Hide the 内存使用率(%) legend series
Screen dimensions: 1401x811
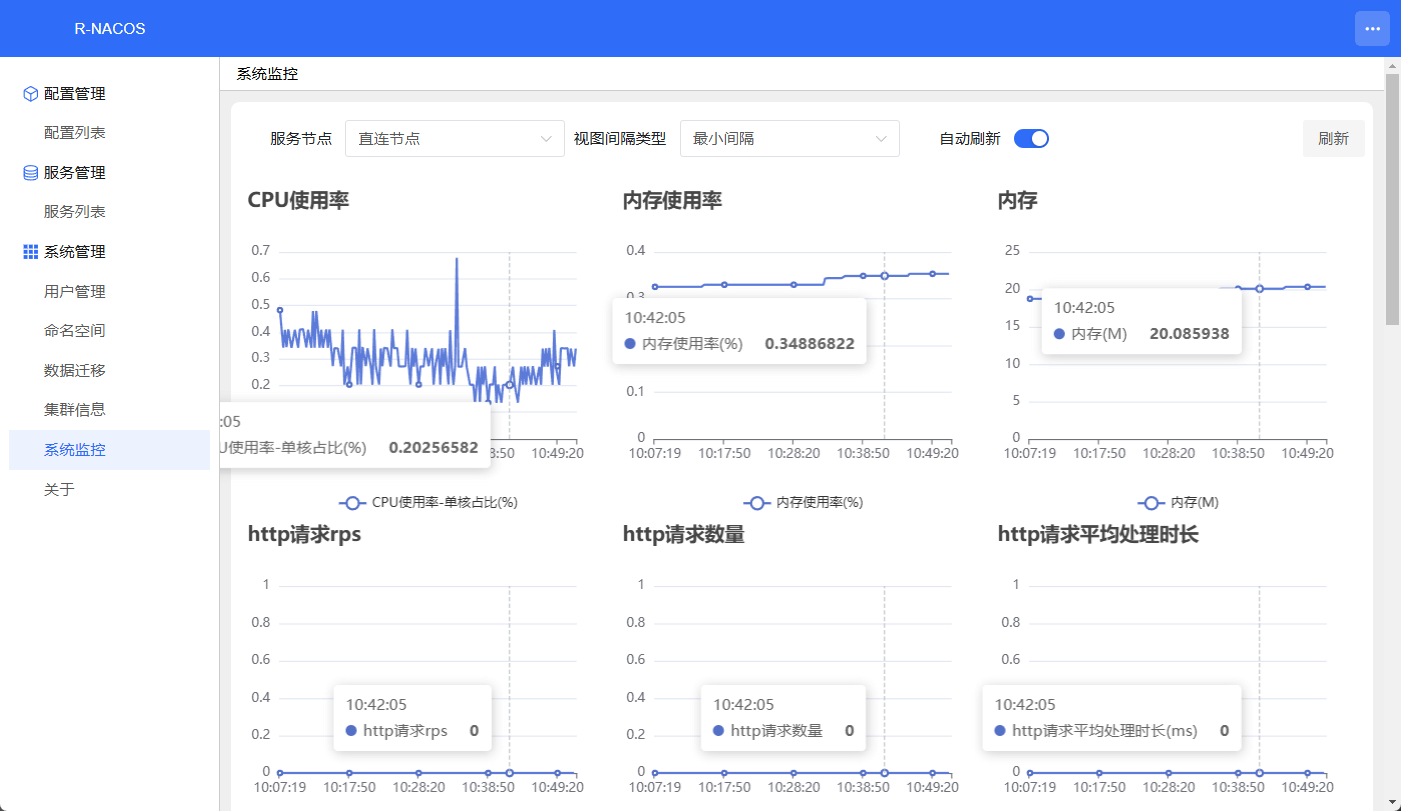[x=804, y=503]
